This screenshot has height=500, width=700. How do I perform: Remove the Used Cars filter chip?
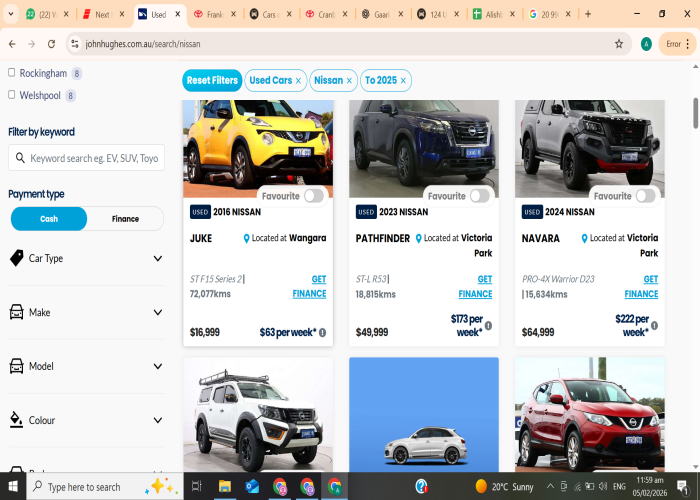coord(298,81)
